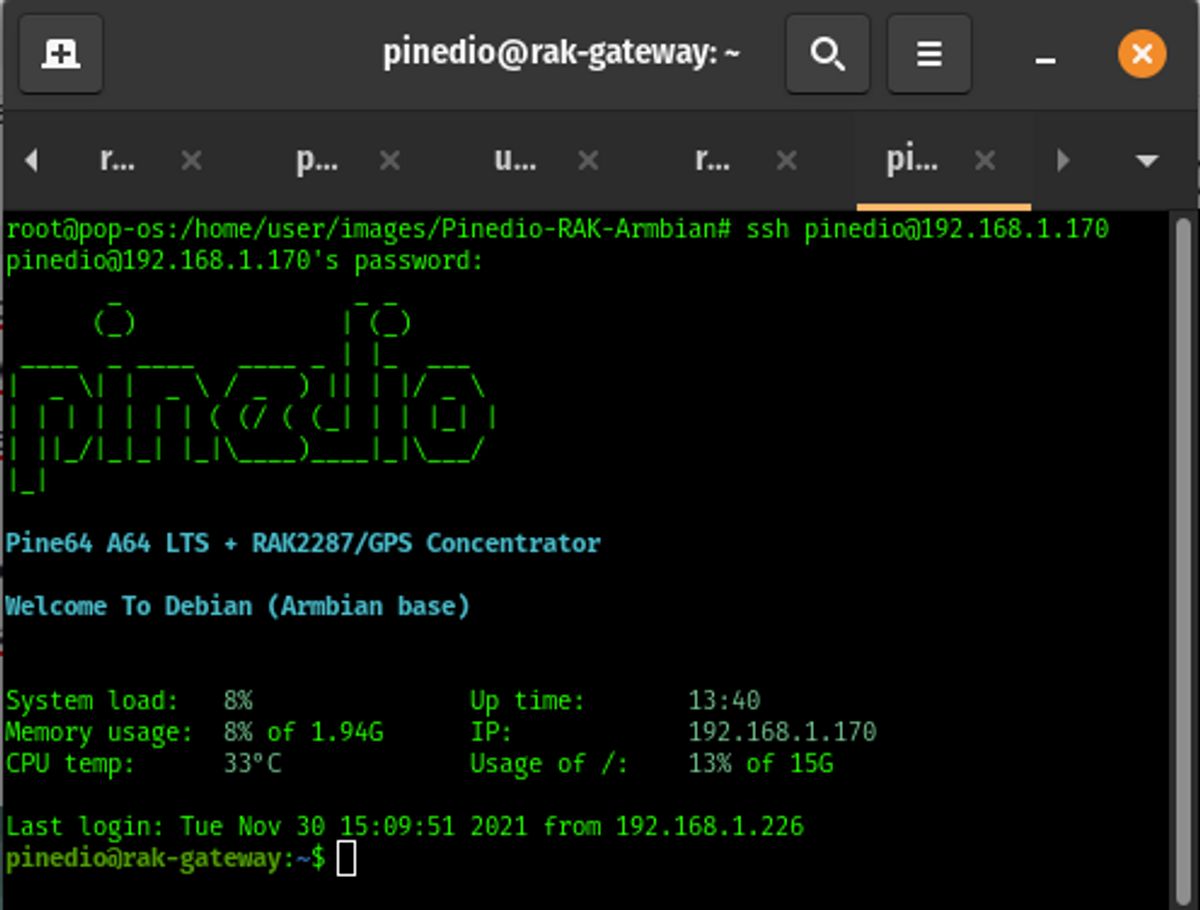Image resolution: width=1200 pixels, height=910 pixels.
Task: Select the IP address 192.168.1.170 text
Action: pos(781,731)
